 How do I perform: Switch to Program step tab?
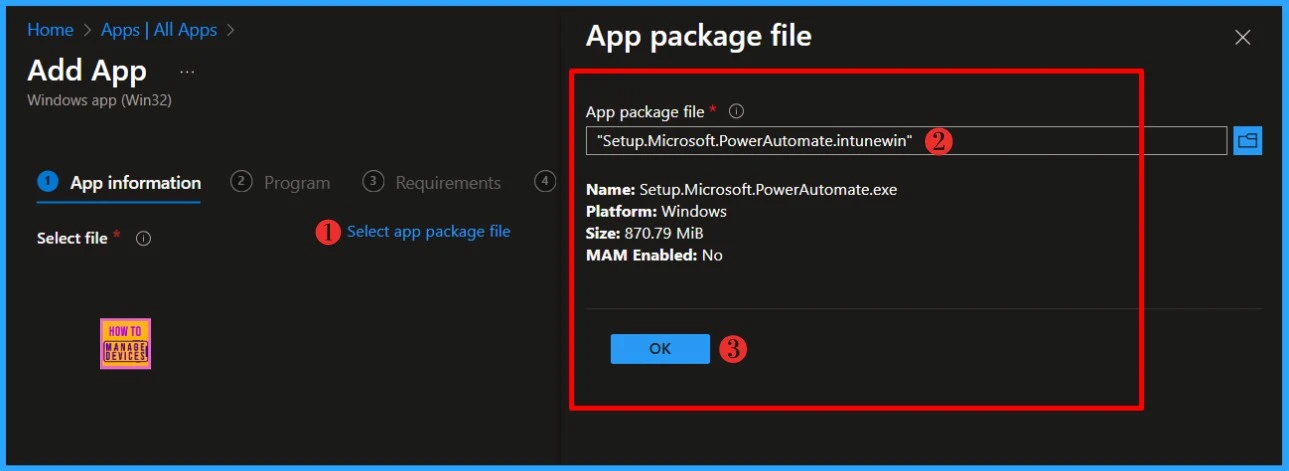click(x=280, y=183)
